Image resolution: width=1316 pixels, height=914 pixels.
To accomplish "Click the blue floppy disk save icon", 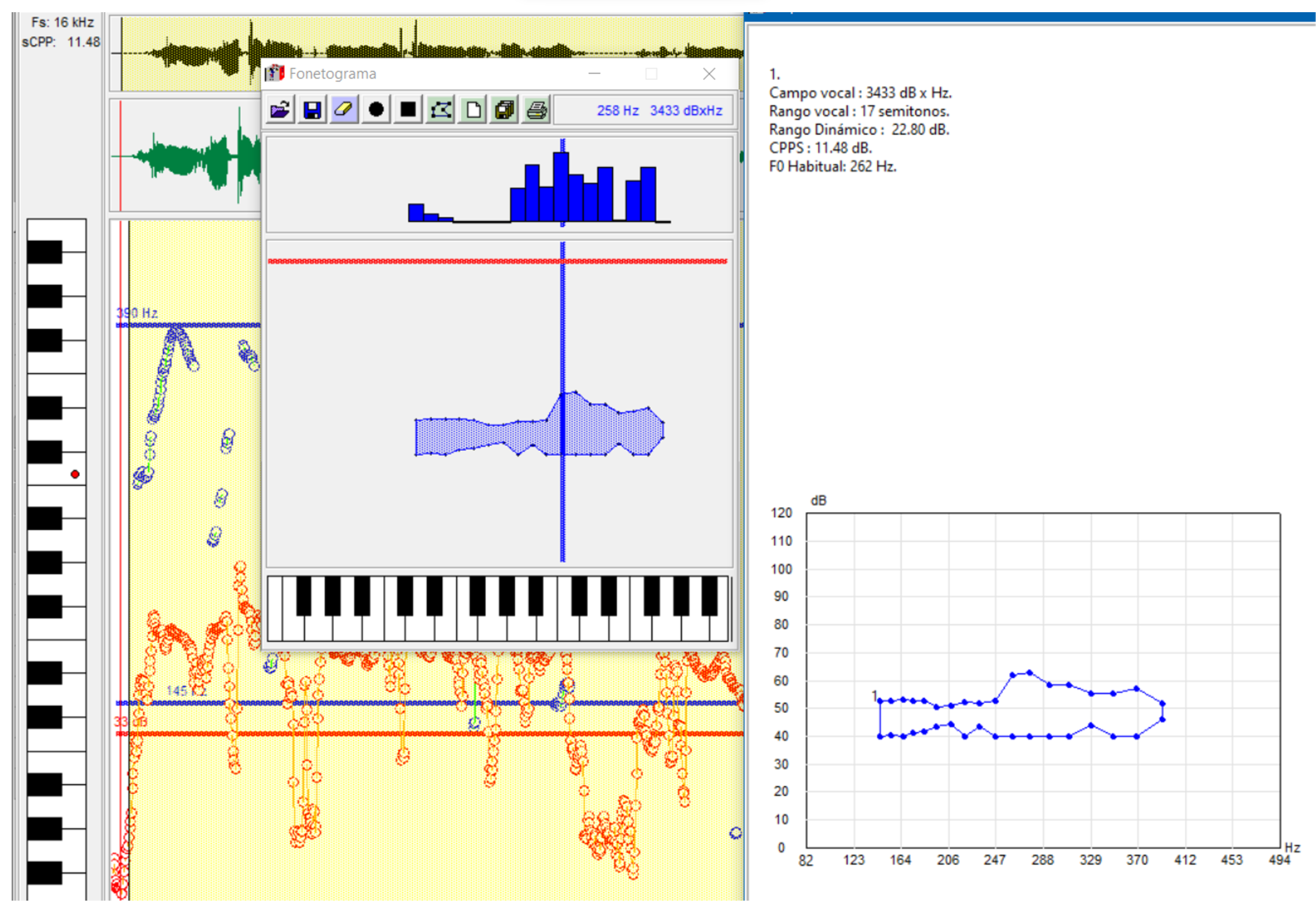I will tap(312, 109).
